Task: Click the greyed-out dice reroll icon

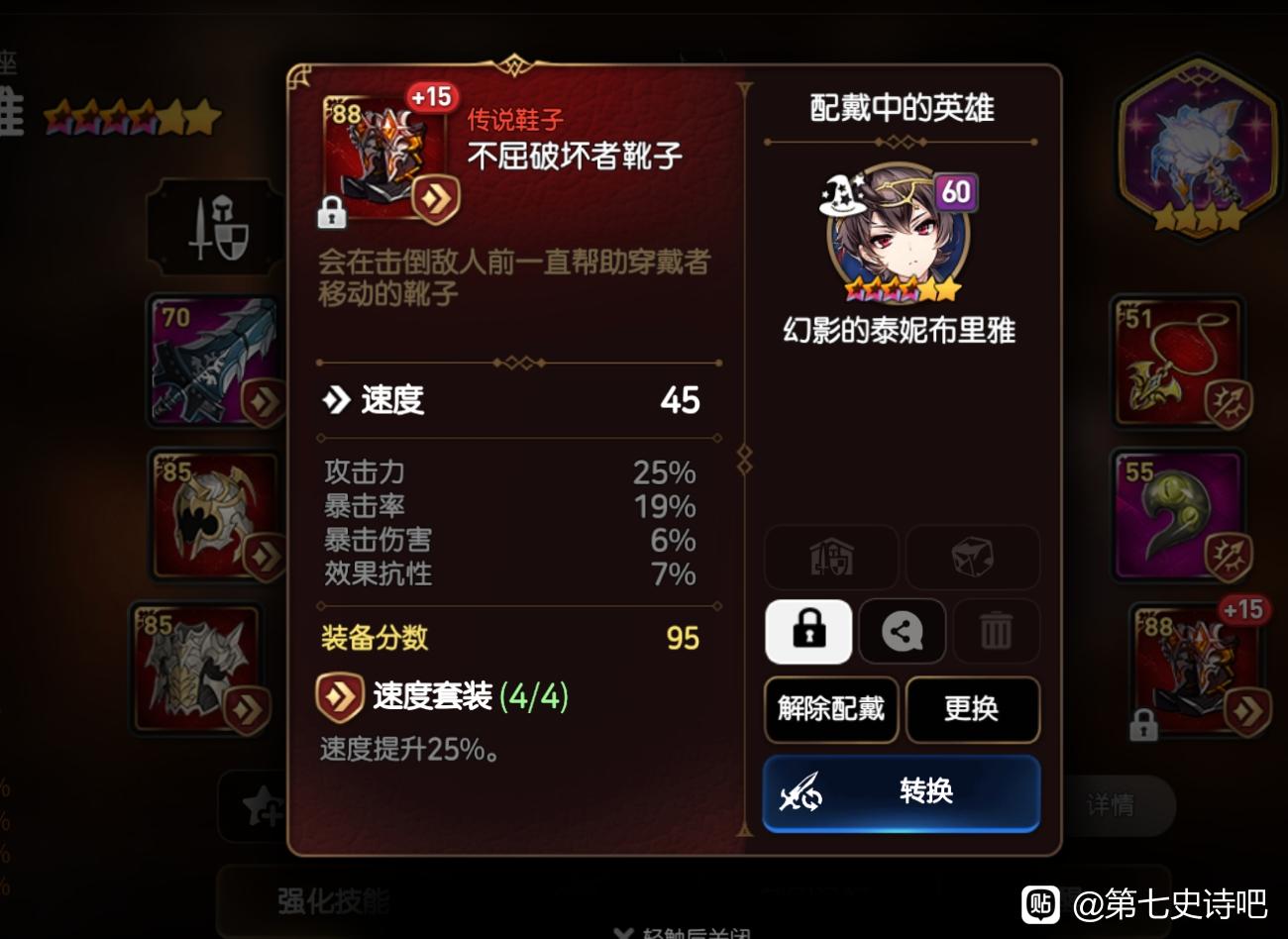Action: pos(973,558)
